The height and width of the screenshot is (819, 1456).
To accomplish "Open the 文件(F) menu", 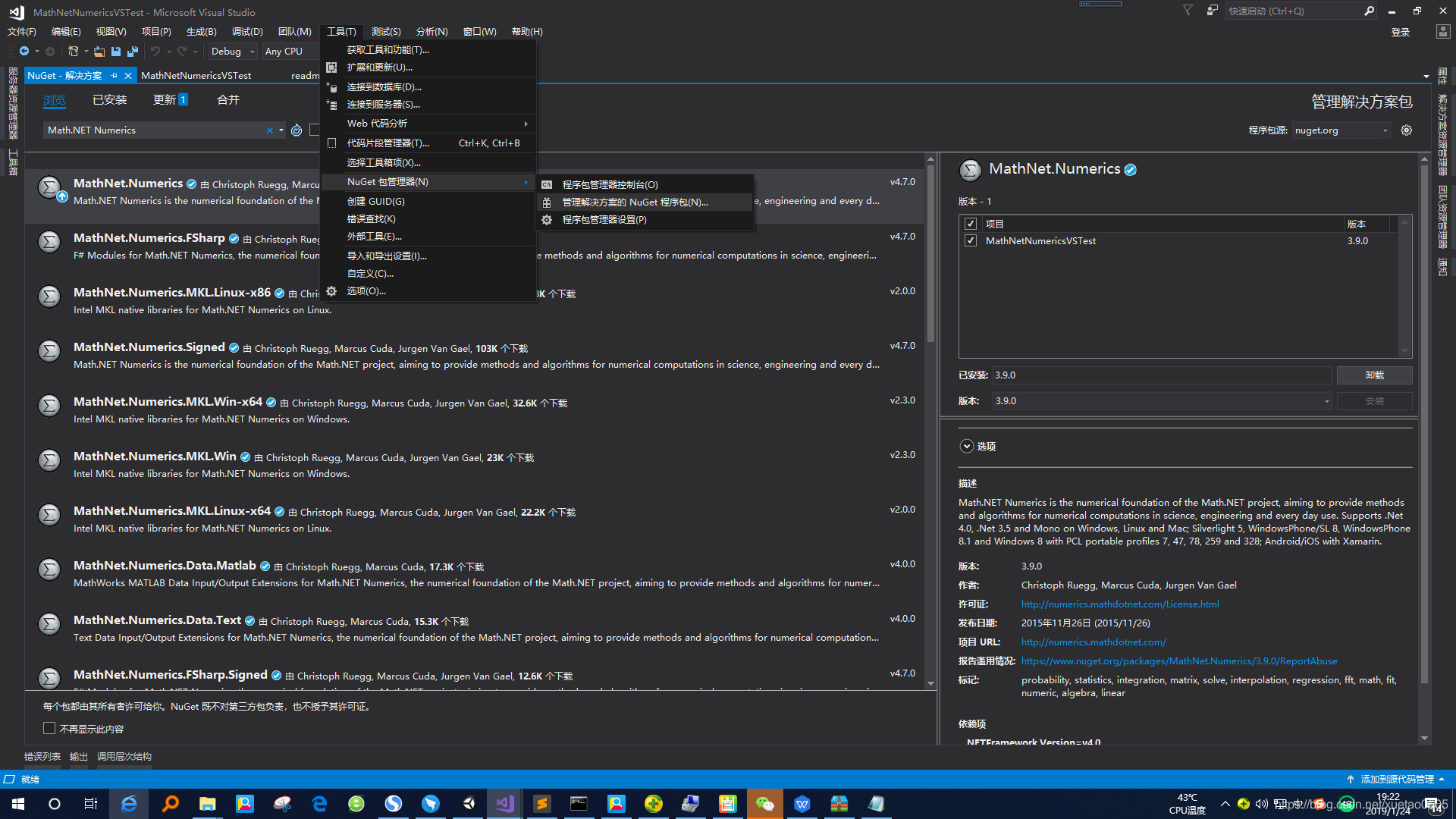I will click(x=22, y=31).
